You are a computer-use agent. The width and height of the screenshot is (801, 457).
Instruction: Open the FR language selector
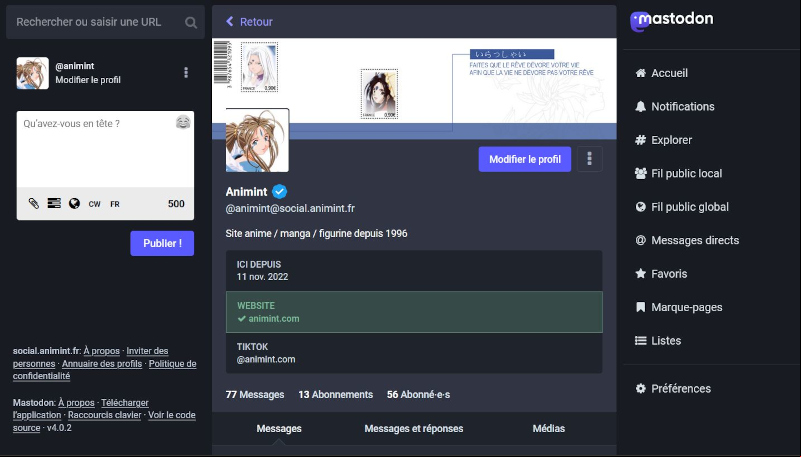point(115,204)
